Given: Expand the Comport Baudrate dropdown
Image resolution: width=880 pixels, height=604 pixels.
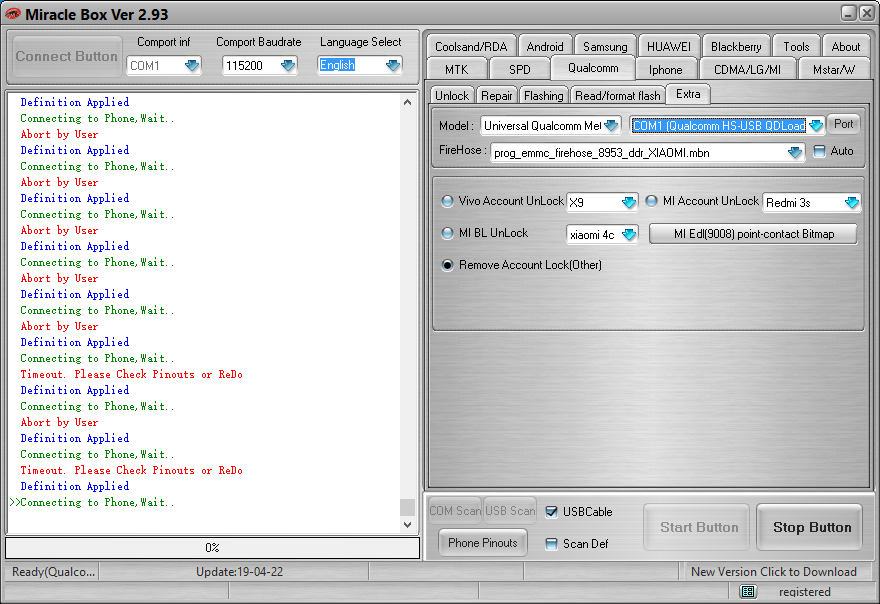Looking at the screenshot, I should pyautogui.click(x=288, y=66).
